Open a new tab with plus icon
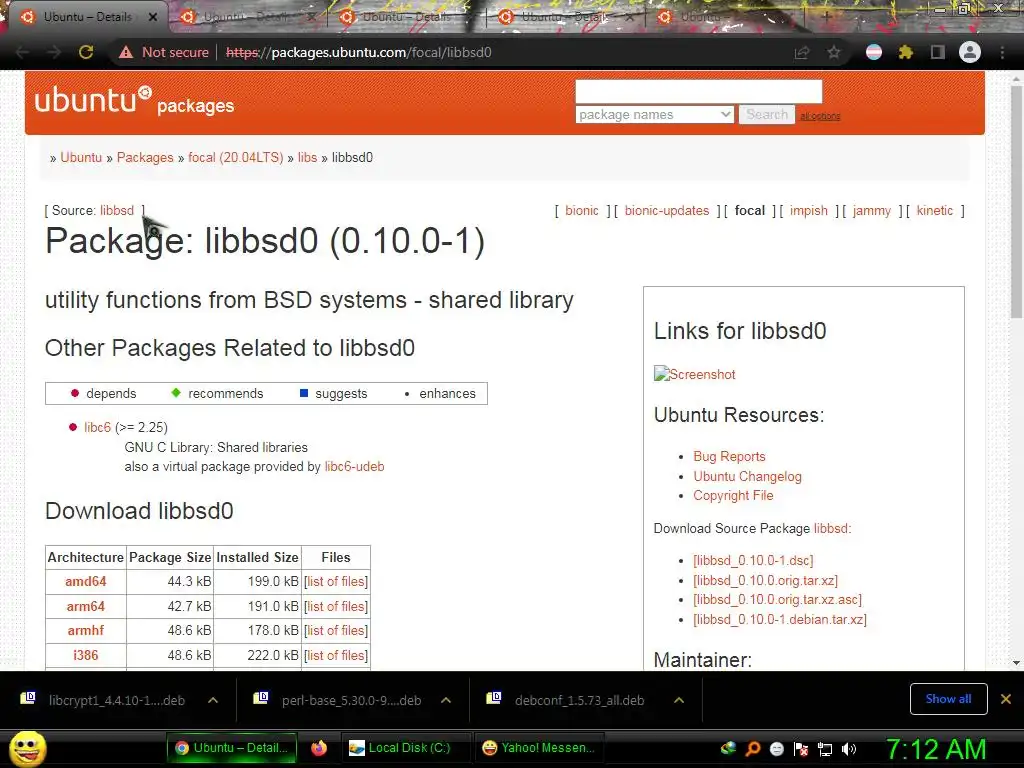The image size is (1024, 768). coord(826,16)
